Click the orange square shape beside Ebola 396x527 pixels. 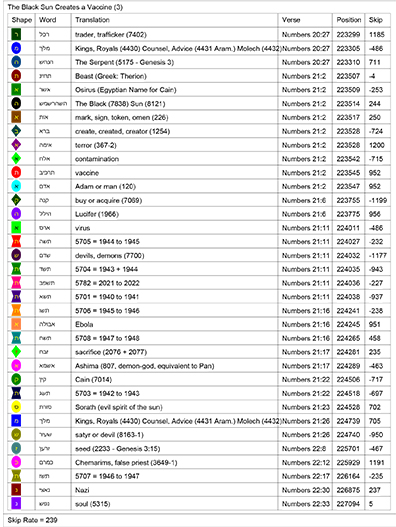pyautogui.click(x=16, y=324)
